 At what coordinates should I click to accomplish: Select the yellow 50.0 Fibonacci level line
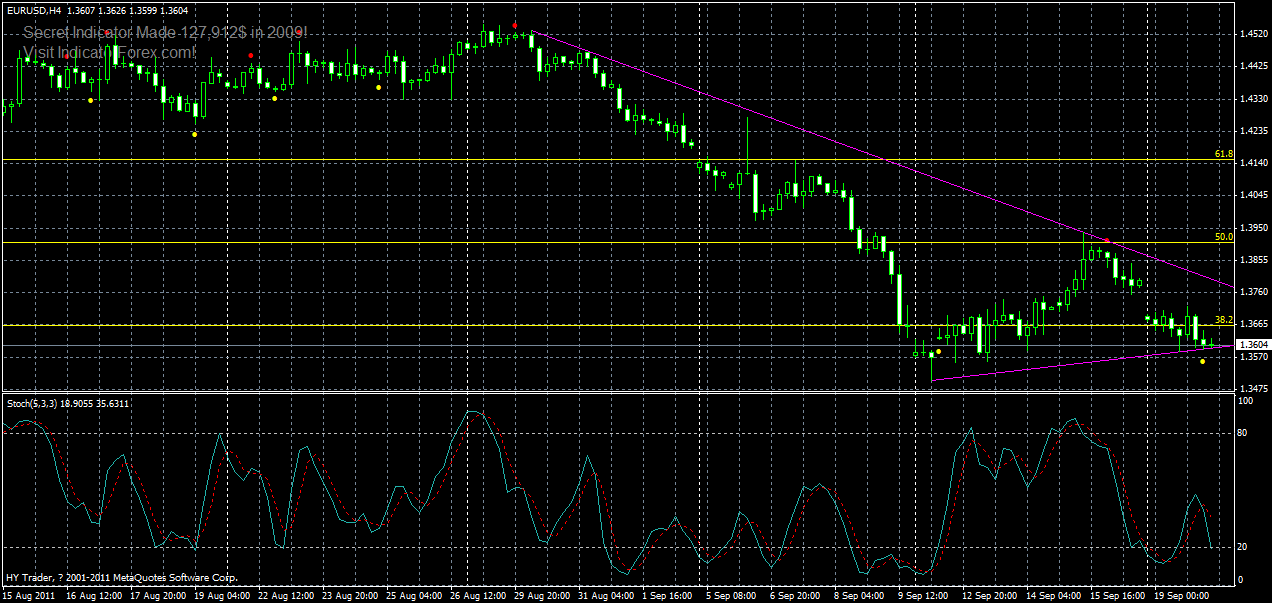click(x=600, y=240)
